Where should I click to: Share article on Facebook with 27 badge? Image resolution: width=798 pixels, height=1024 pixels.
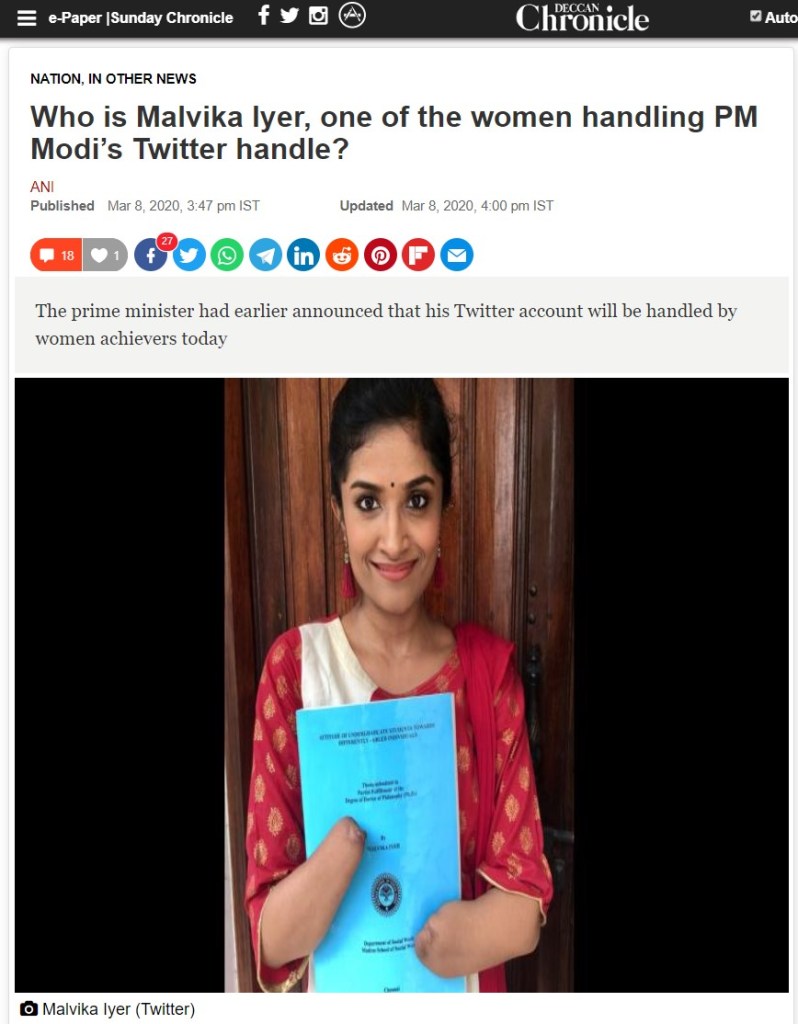coord(151,255)
